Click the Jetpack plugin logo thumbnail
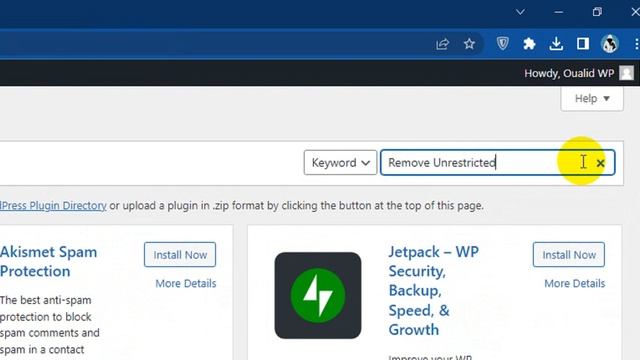This screenshot has height=360, width=640. point(318,295)
